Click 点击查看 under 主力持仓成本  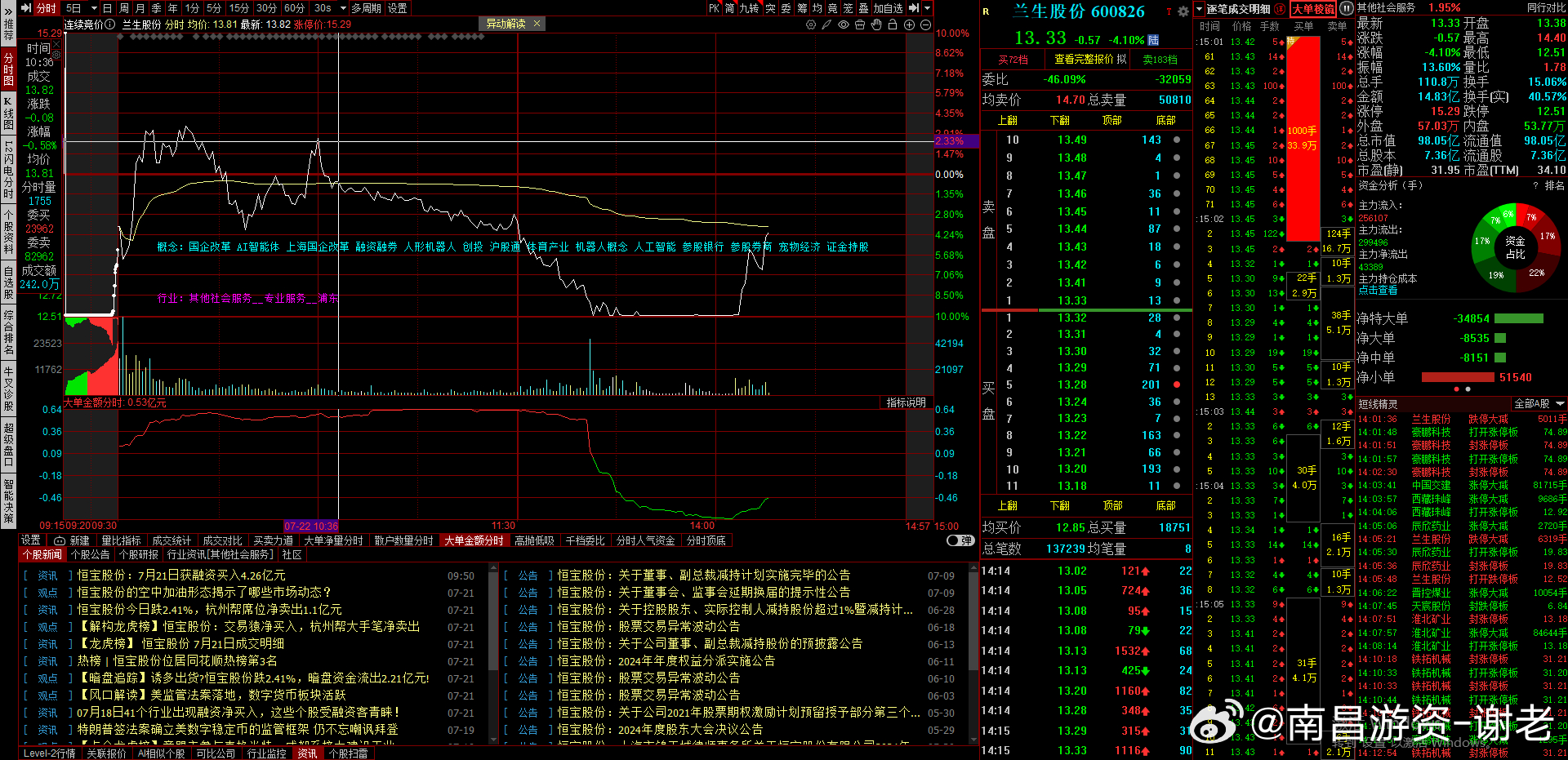tap(1378, 291)
